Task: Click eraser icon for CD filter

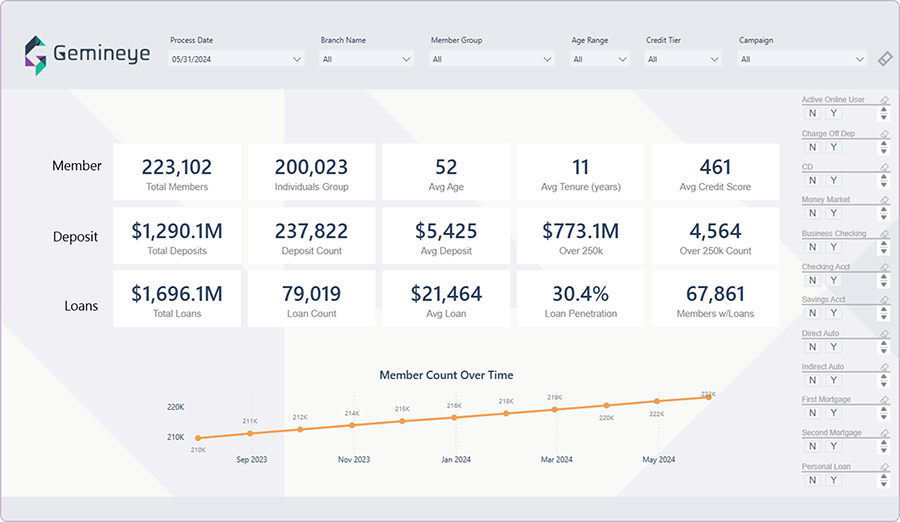Action: click(x=883, y=167)
